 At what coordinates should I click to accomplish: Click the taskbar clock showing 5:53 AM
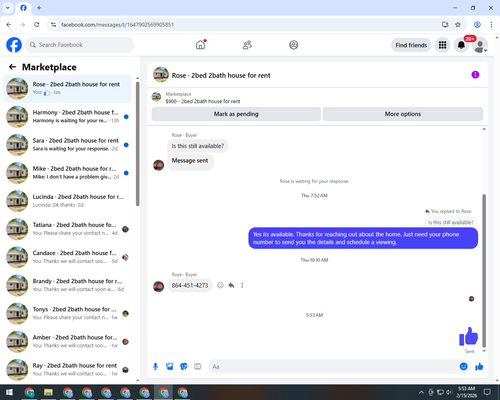[x=466, y=392]
